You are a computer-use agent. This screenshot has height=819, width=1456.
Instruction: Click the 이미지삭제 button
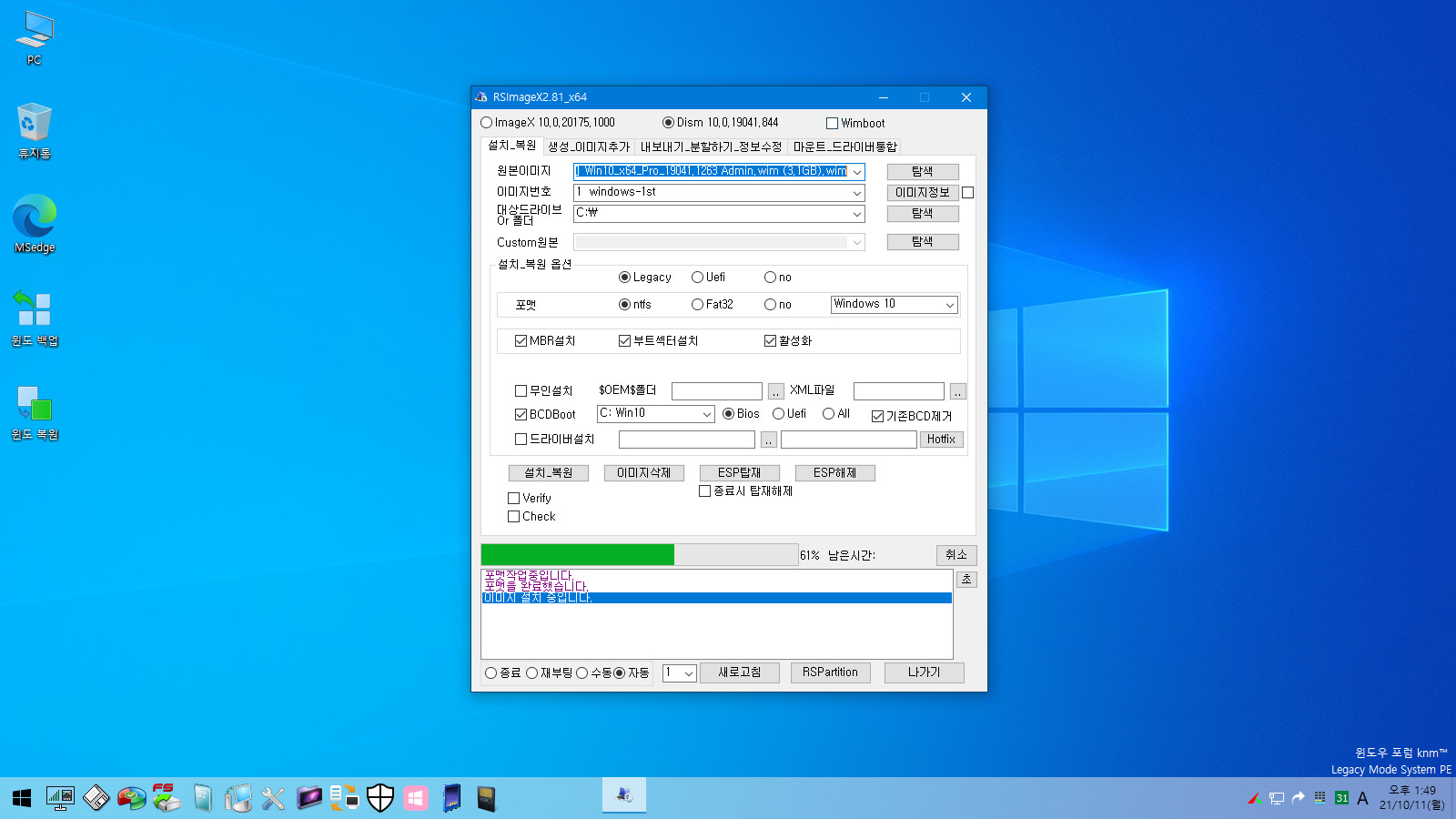point(643,473)
